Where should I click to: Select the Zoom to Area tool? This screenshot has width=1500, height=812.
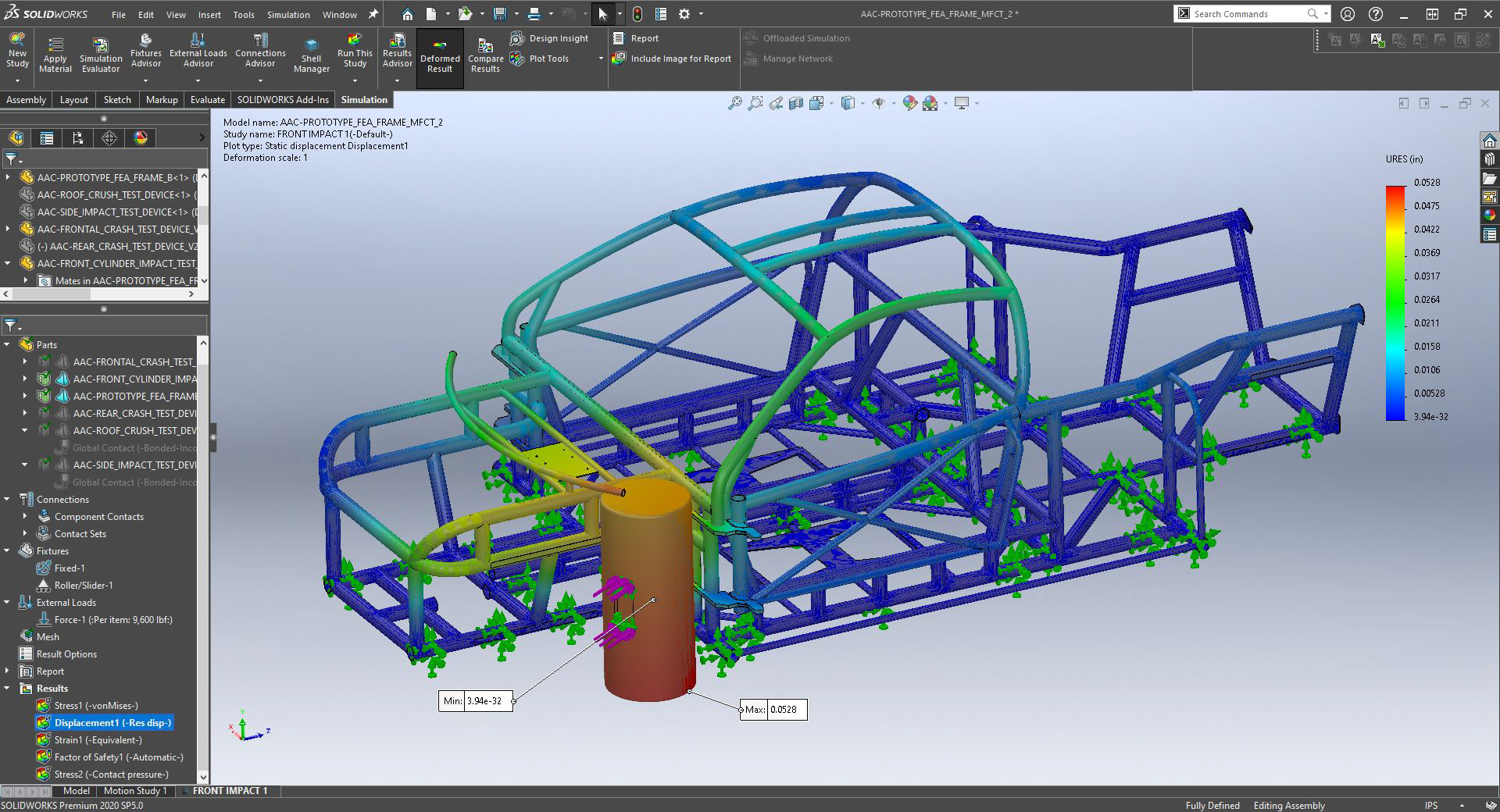(755, 103)
